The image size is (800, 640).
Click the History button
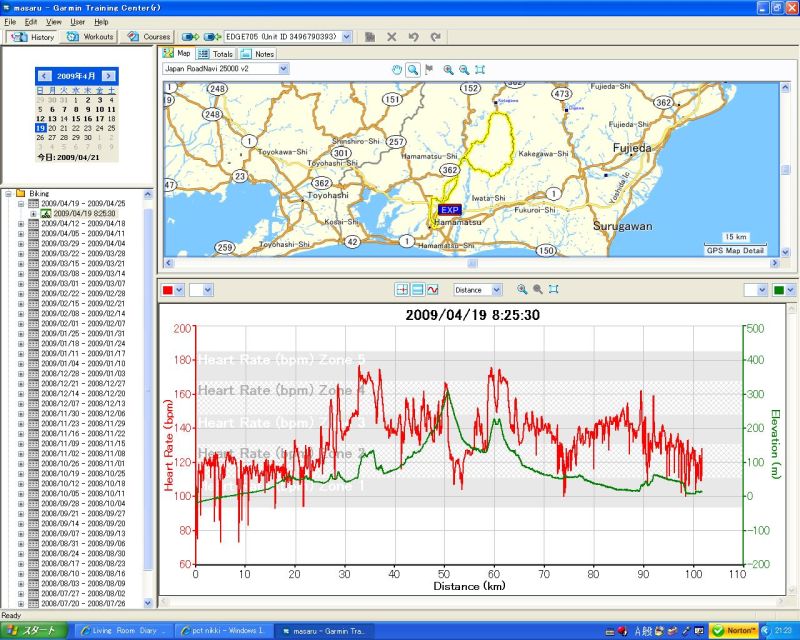[33, 37]
